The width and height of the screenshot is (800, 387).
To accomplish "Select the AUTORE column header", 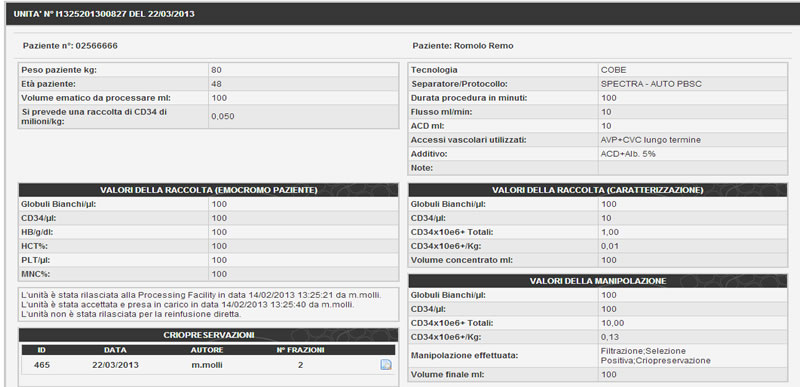I will click(x=207, y=350).
